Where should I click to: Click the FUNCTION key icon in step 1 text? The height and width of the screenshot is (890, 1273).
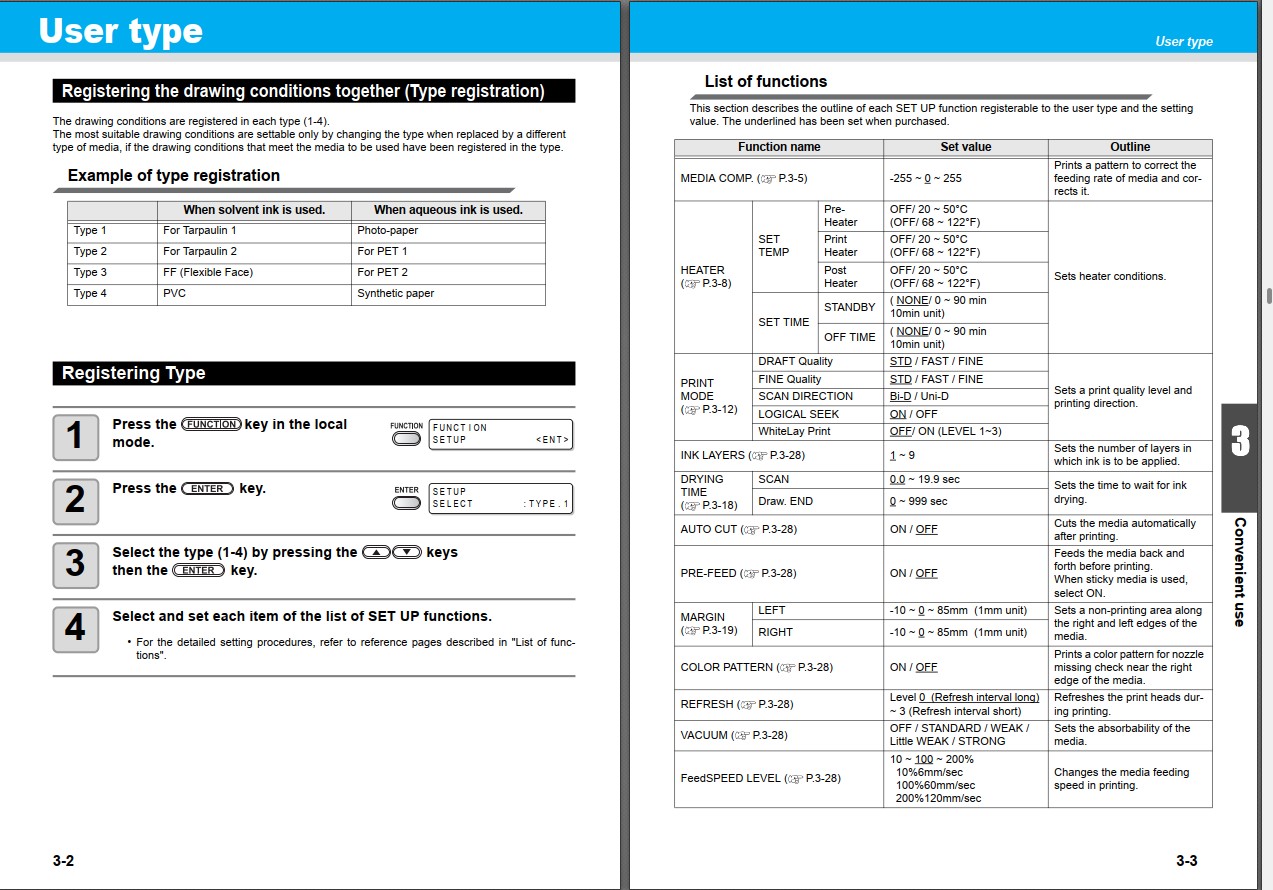click(x=211, y=424)
